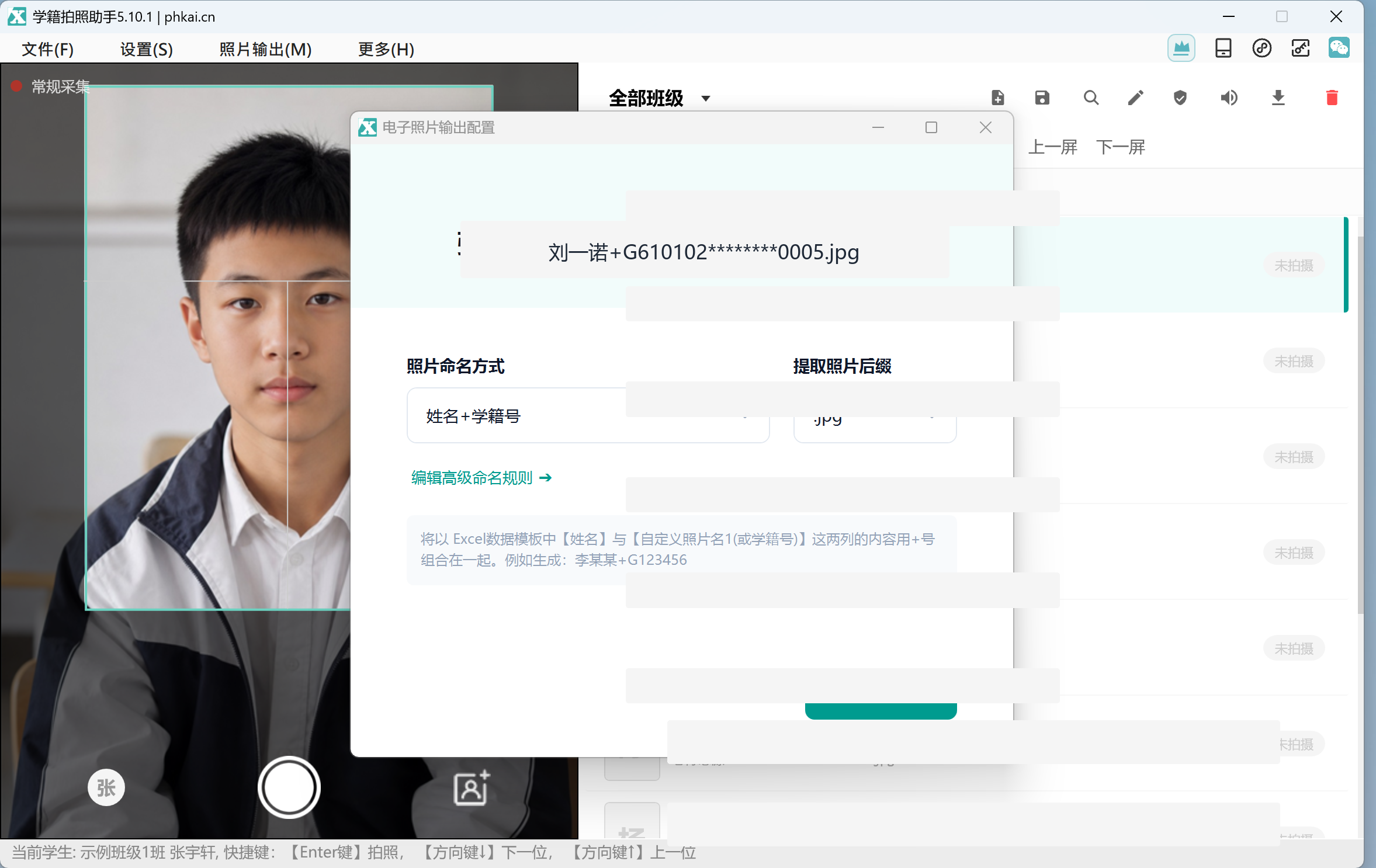Close the 电子照片输出配置 dialog
The image size is (1376, 868).
click(x=986, y=127)
